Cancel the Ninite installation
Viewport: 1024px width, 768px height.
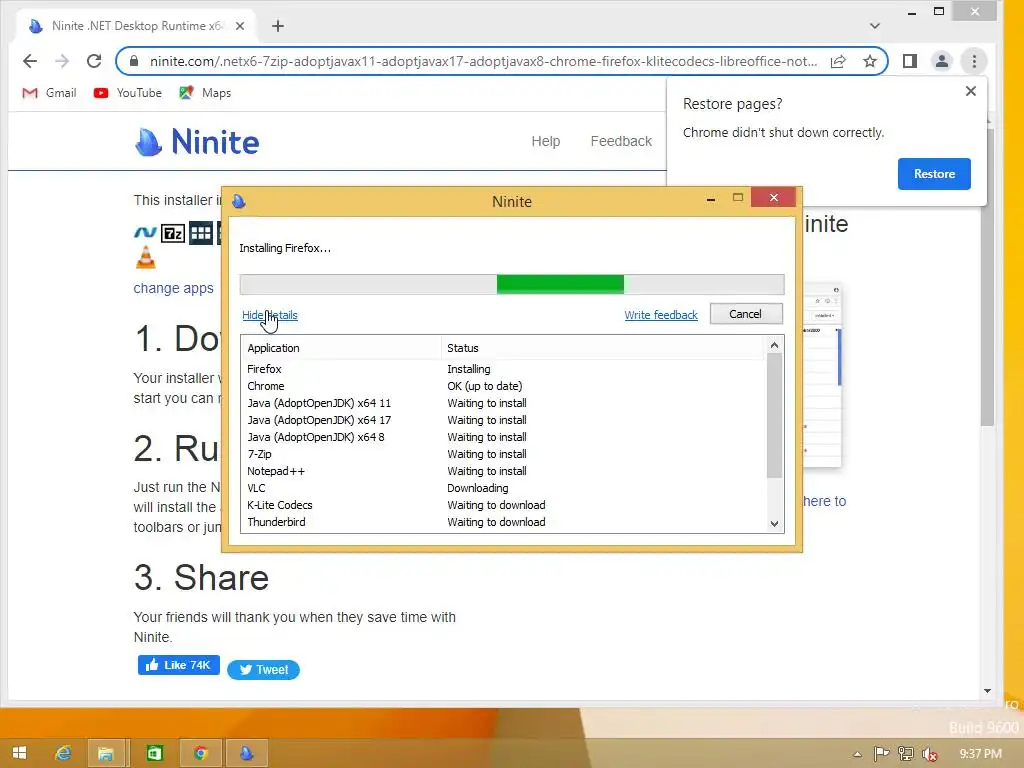point(746,314)
